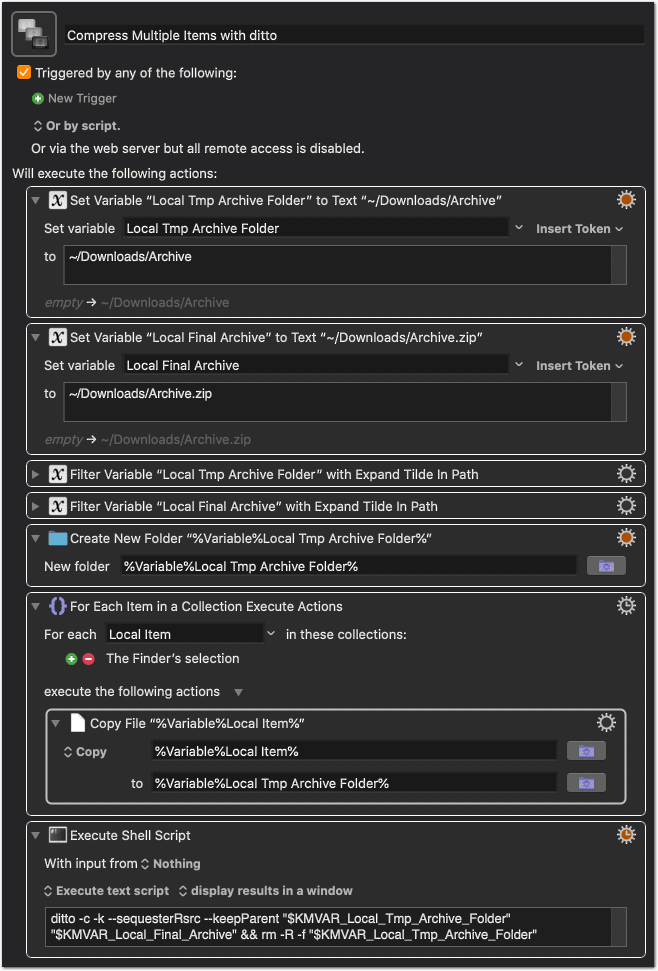Viewport: 658px width, 971px height.
Task: Remove Finder's selection collection with the red minus
Action: click(89, 659)
